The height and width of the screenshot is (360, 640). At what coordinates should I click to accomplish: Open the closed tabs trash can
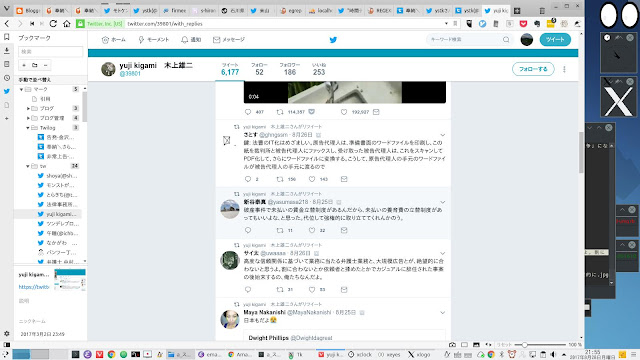[x=542, y=11]
